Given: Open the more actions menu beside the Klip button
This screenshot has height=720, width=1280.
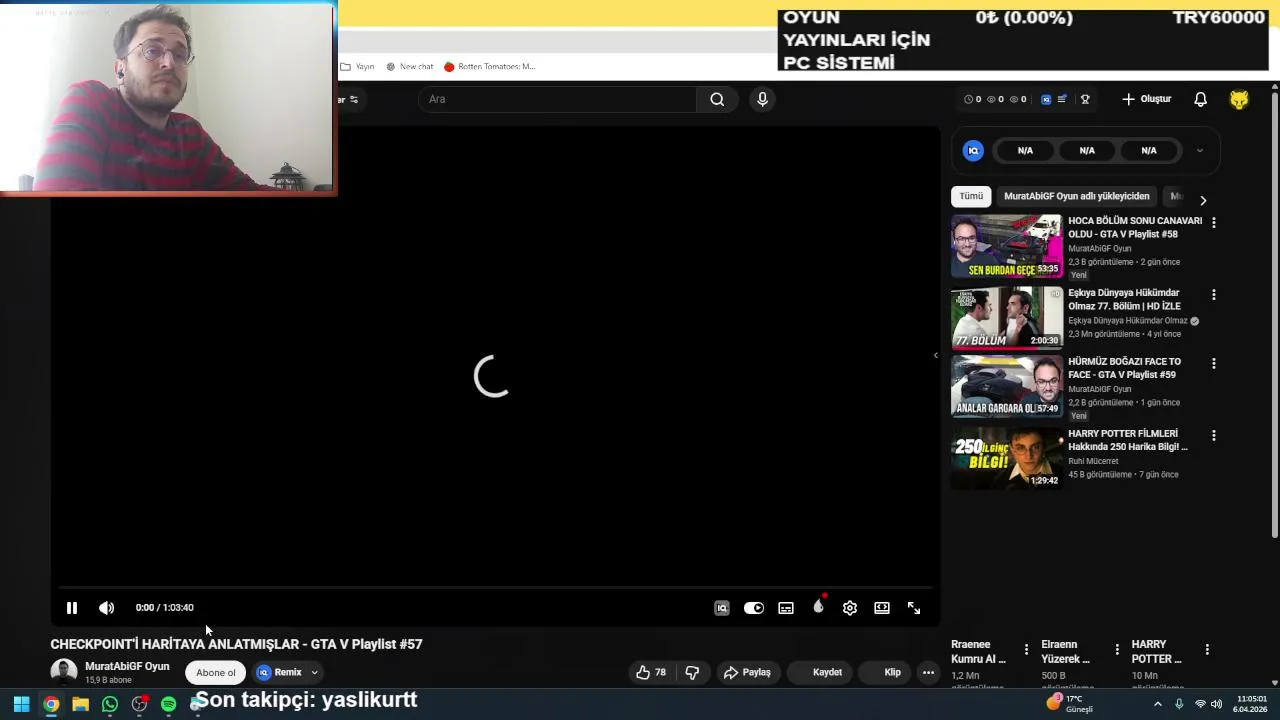Looking at the screenshot, I should tap(928, 673).
